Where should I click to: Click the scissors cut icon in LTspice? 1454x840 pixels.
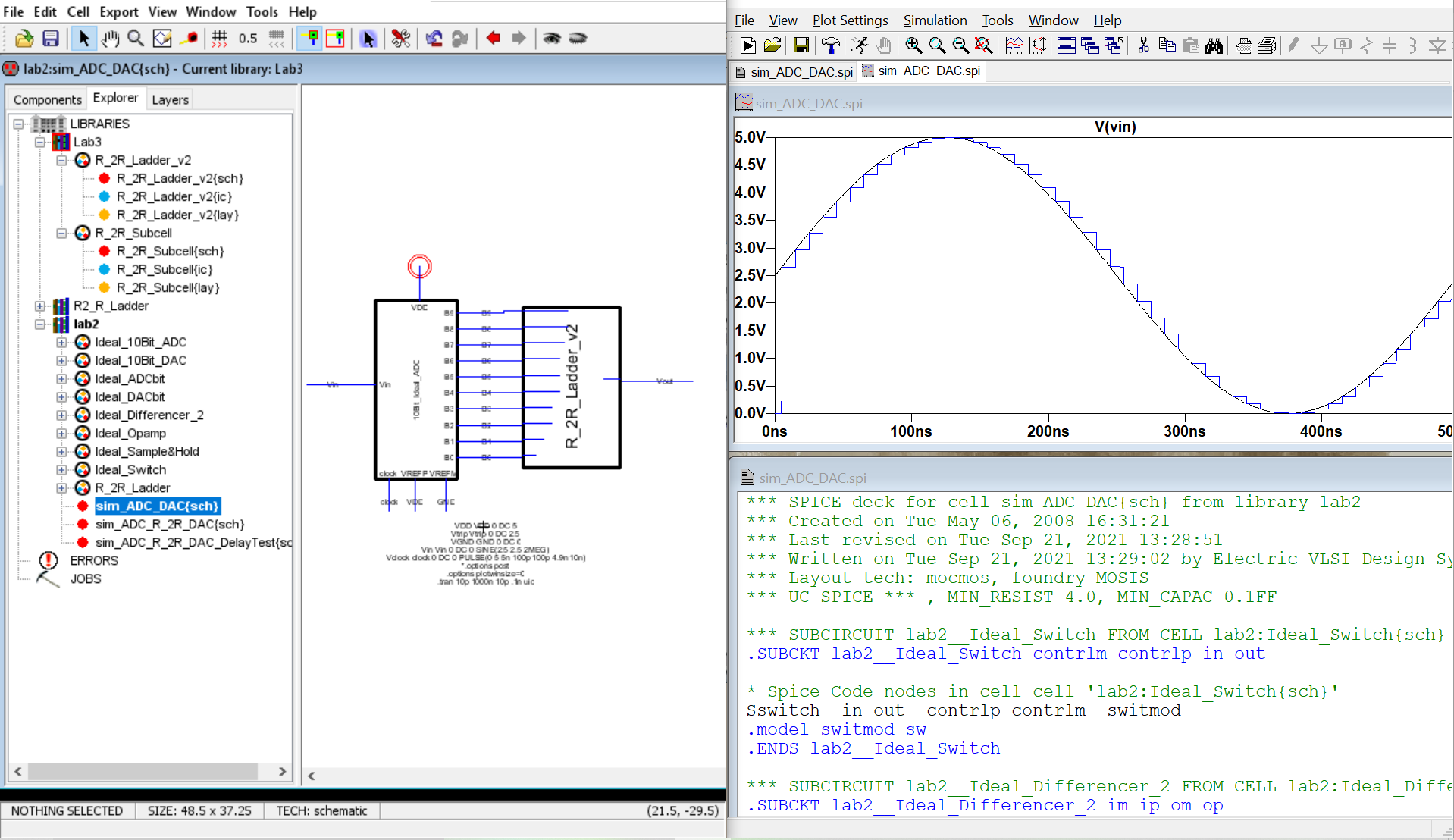1143,46
